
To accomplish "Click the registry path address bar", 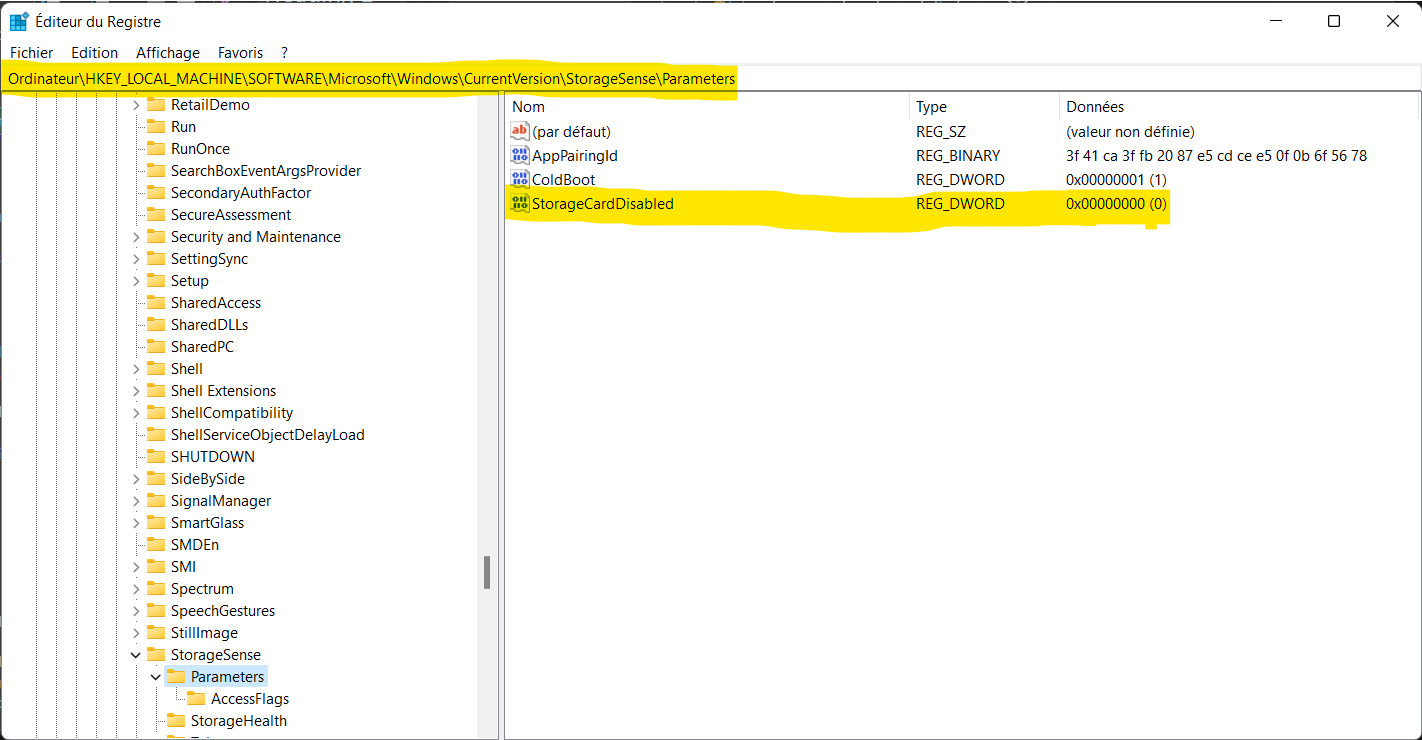I will tap(710, 78).
